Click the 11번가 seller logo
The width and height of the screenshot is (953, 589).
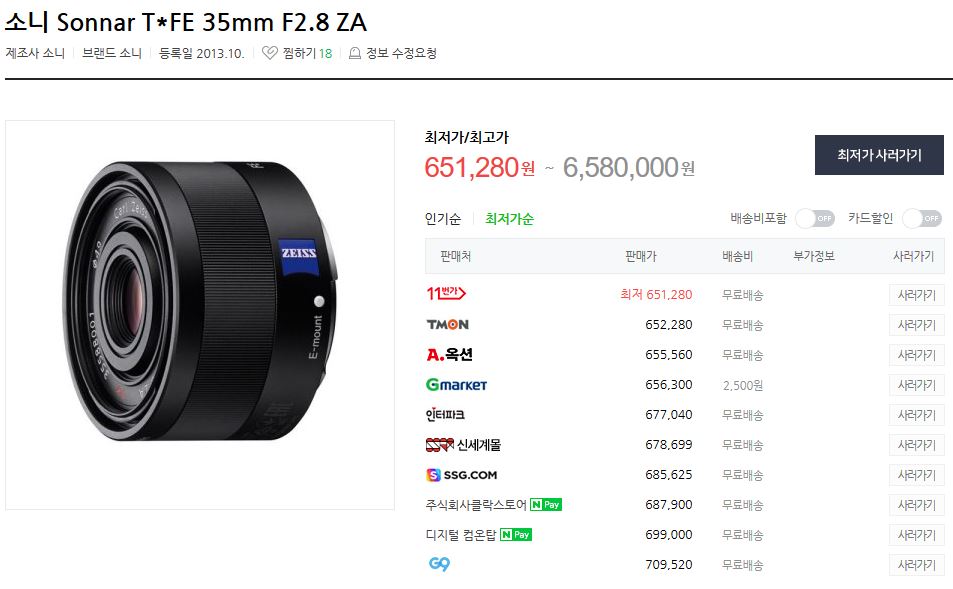[x=446, y=294]
